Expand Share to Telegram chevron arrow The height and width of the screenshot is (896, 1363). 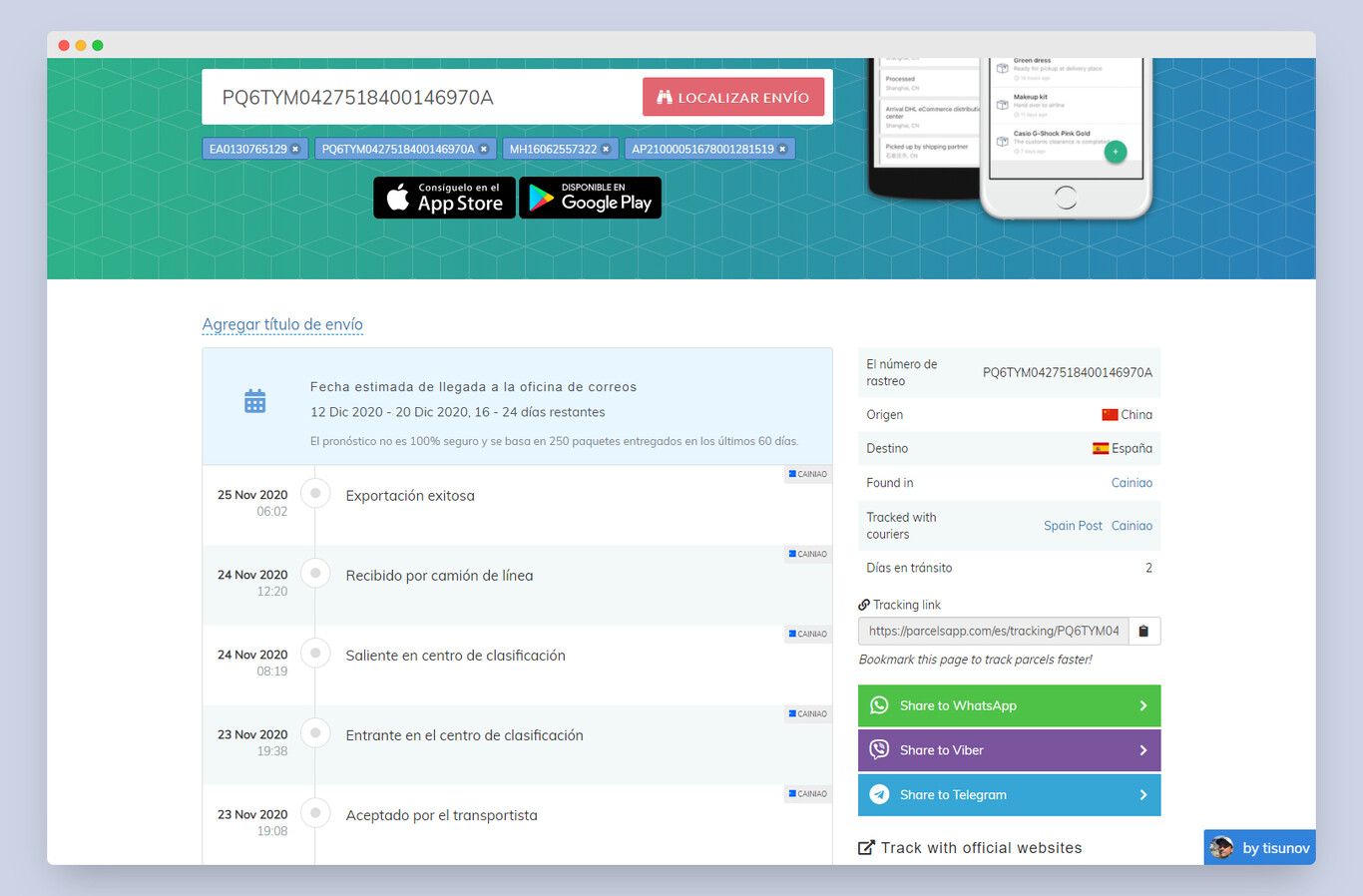[1143, 795]
